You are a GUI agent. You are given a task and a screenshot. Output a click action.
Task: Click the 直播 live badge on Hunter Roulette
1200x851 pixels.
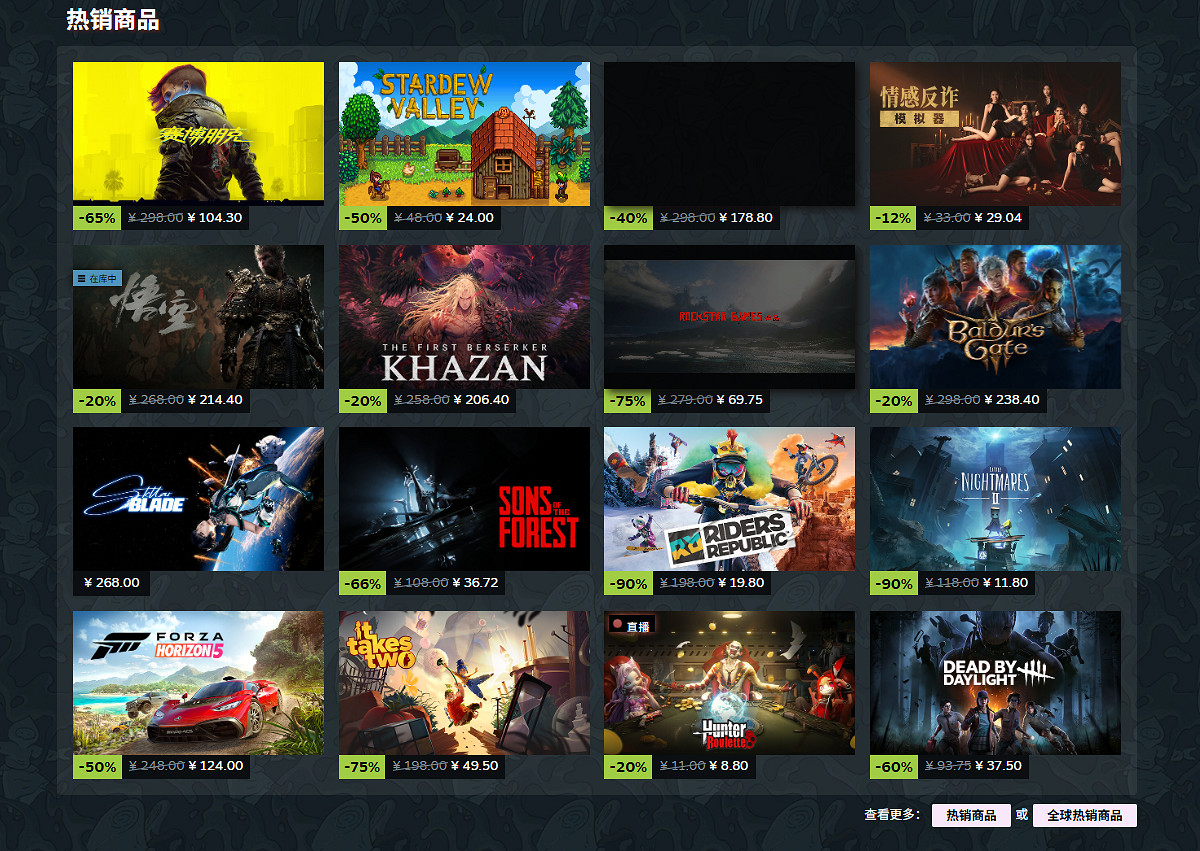click(x=631, y=626)
